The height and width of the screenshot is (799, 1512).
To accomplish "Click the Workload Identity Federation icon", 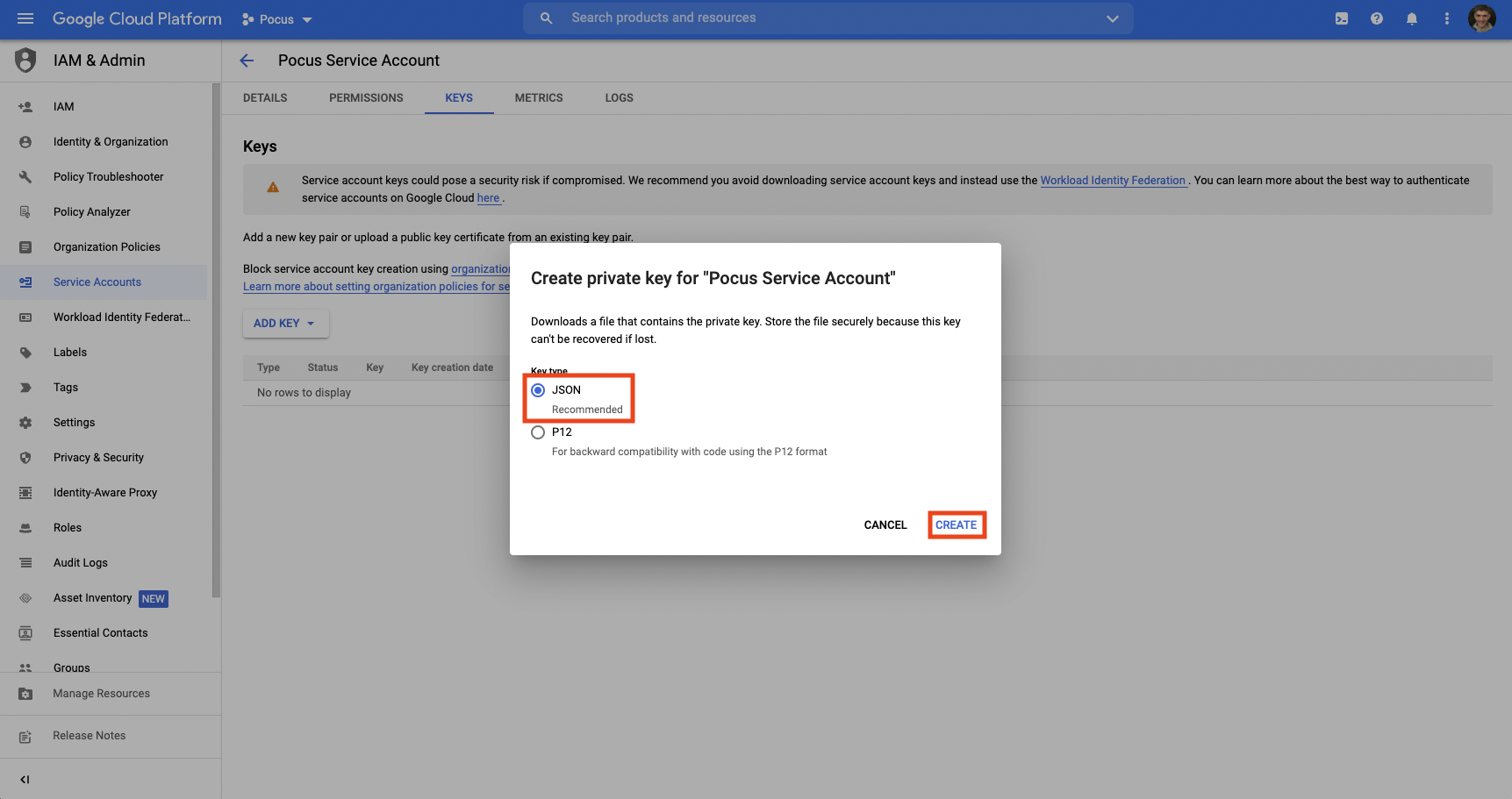I will [x=25, y=317].
